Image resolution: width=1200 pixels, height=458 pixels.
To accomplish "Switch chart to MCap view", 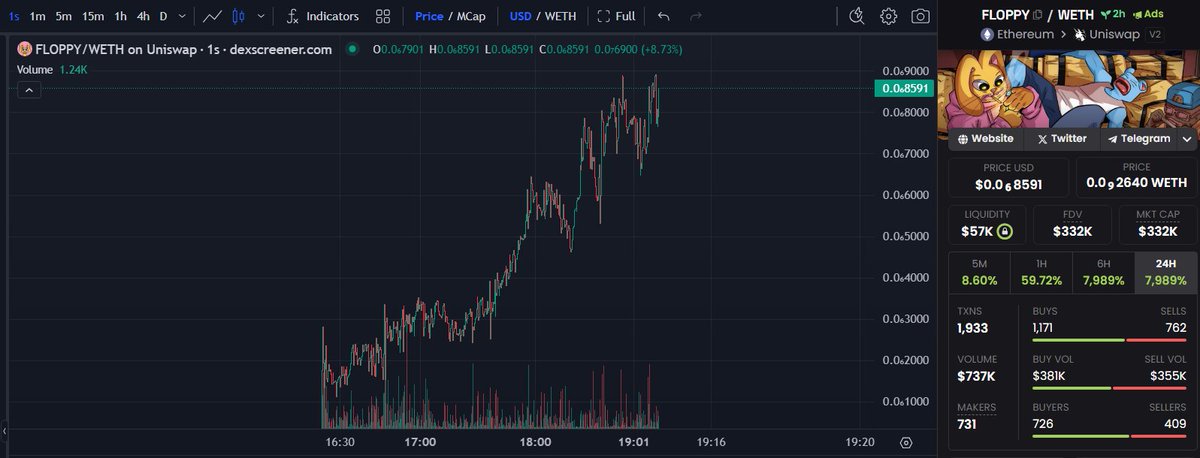I will pyautogui.click(x=471, y=16).
